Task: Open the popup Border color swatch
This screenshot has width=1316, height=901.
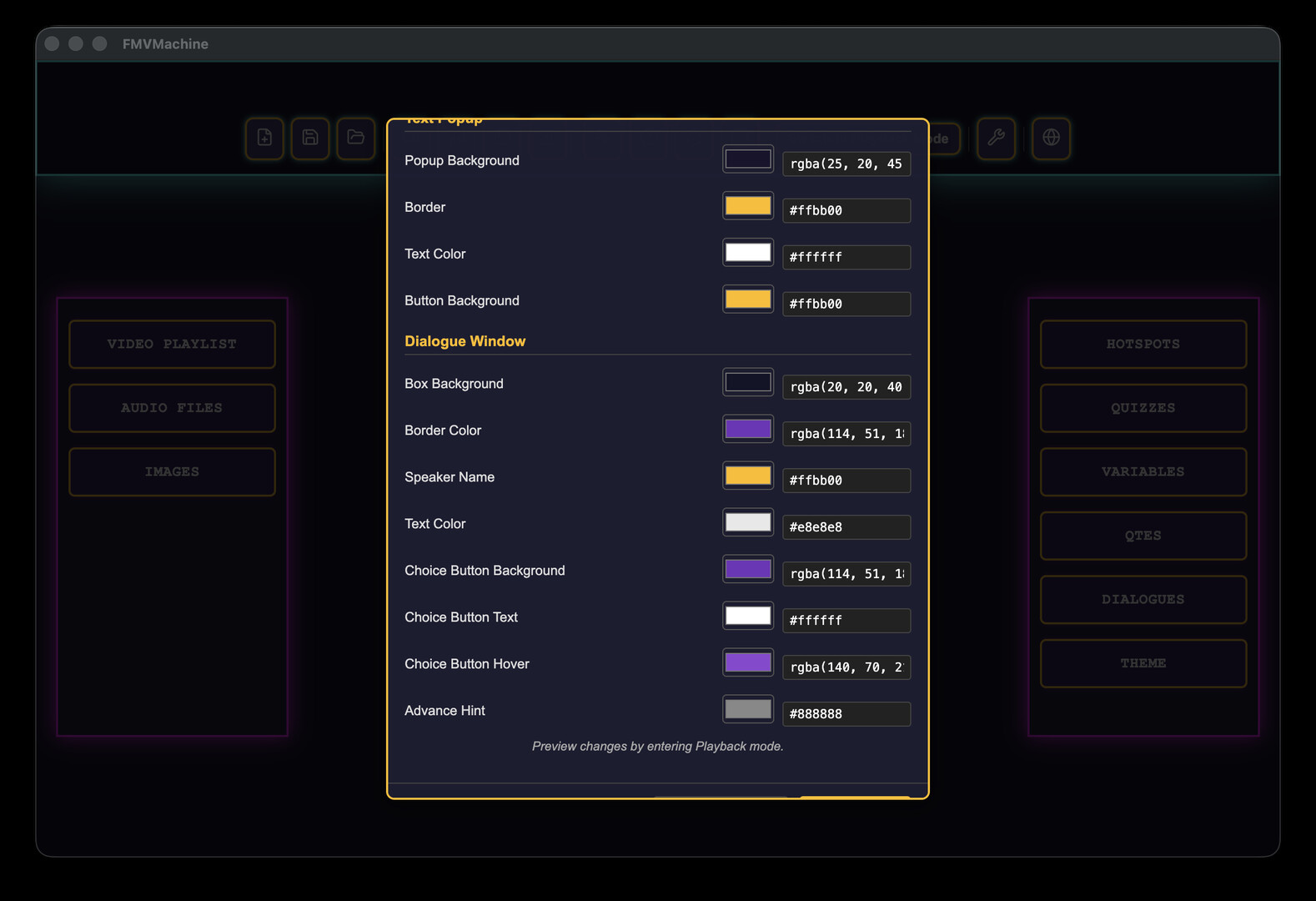Action: [x=748, y=206]
